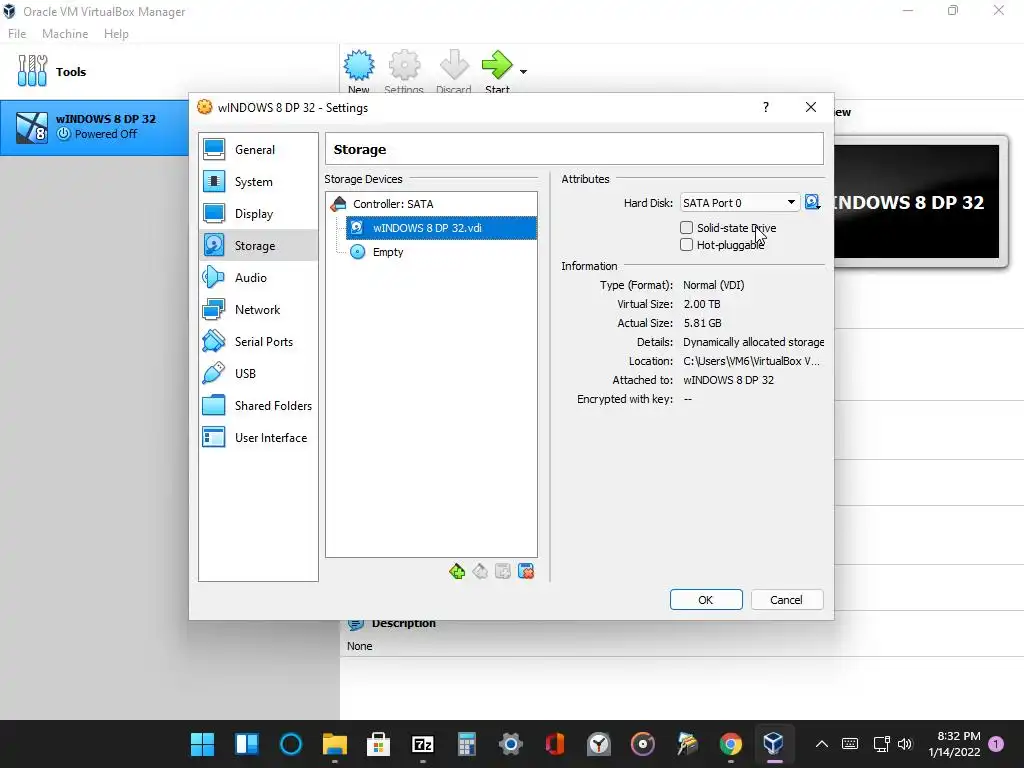
Task: Open Microsoft Store from taskbar
Action: (379, 743)
